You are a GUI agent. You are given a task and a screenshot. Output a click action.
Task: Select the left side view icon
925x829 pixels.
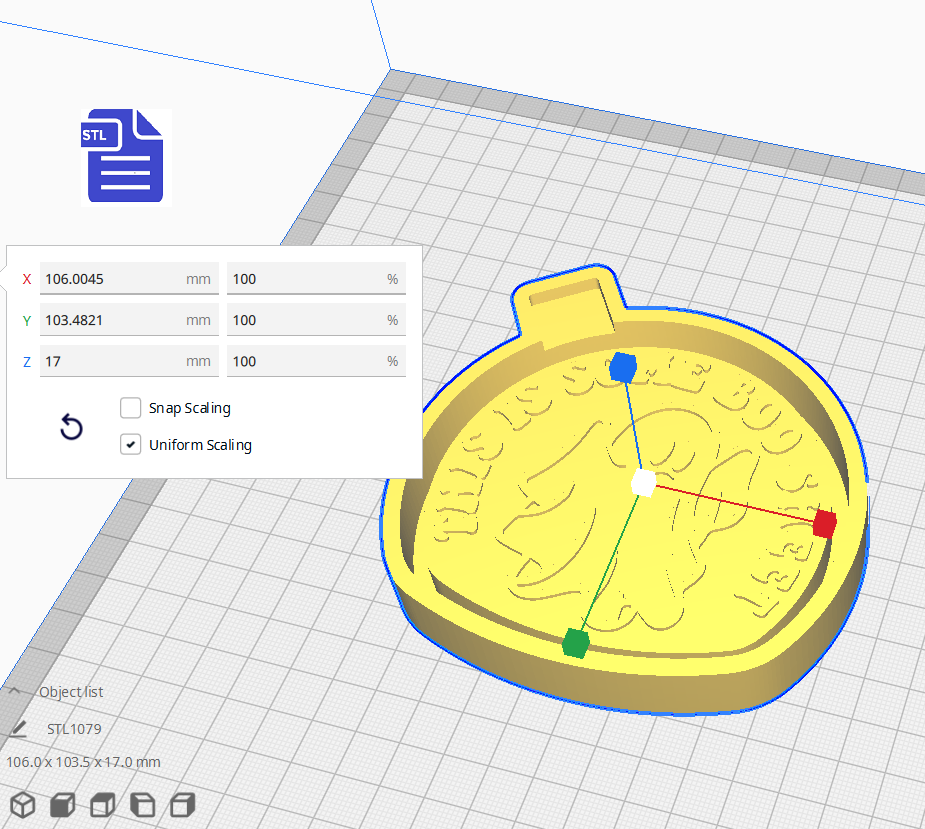pos(142,805)
